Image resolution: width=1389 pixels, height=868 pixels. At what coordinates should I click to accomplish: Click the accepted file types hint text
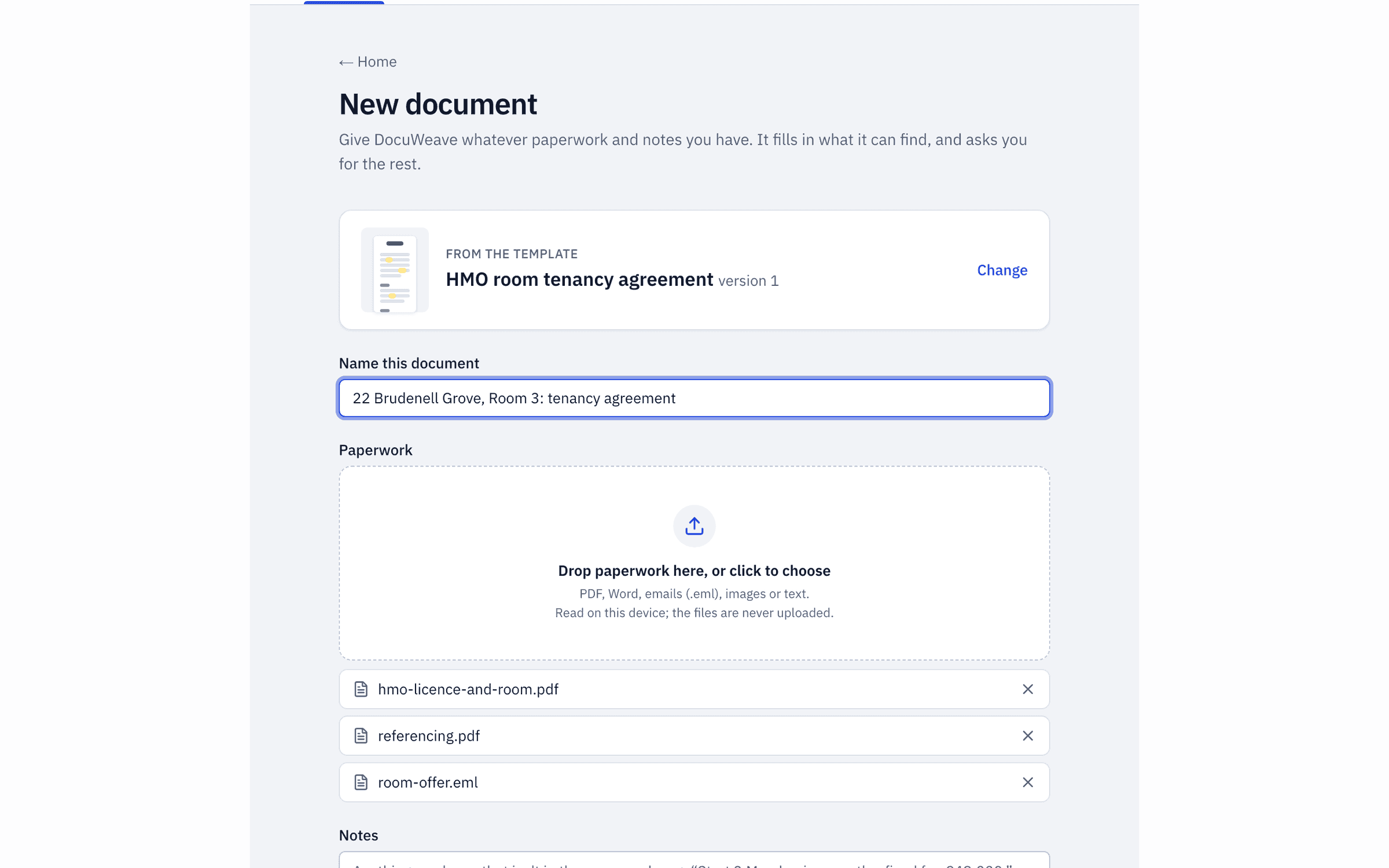pos(694,594)
